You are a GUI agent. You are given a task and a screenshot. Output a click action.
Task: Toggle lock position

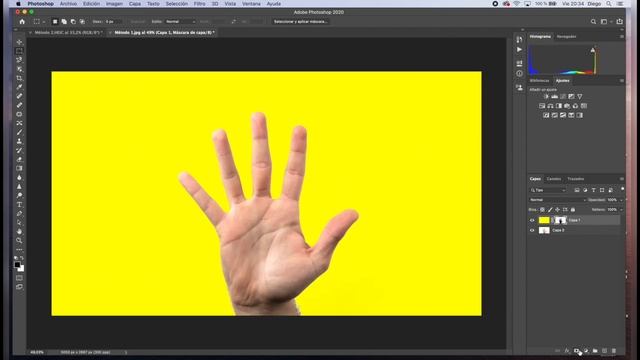tap(558, 210)
